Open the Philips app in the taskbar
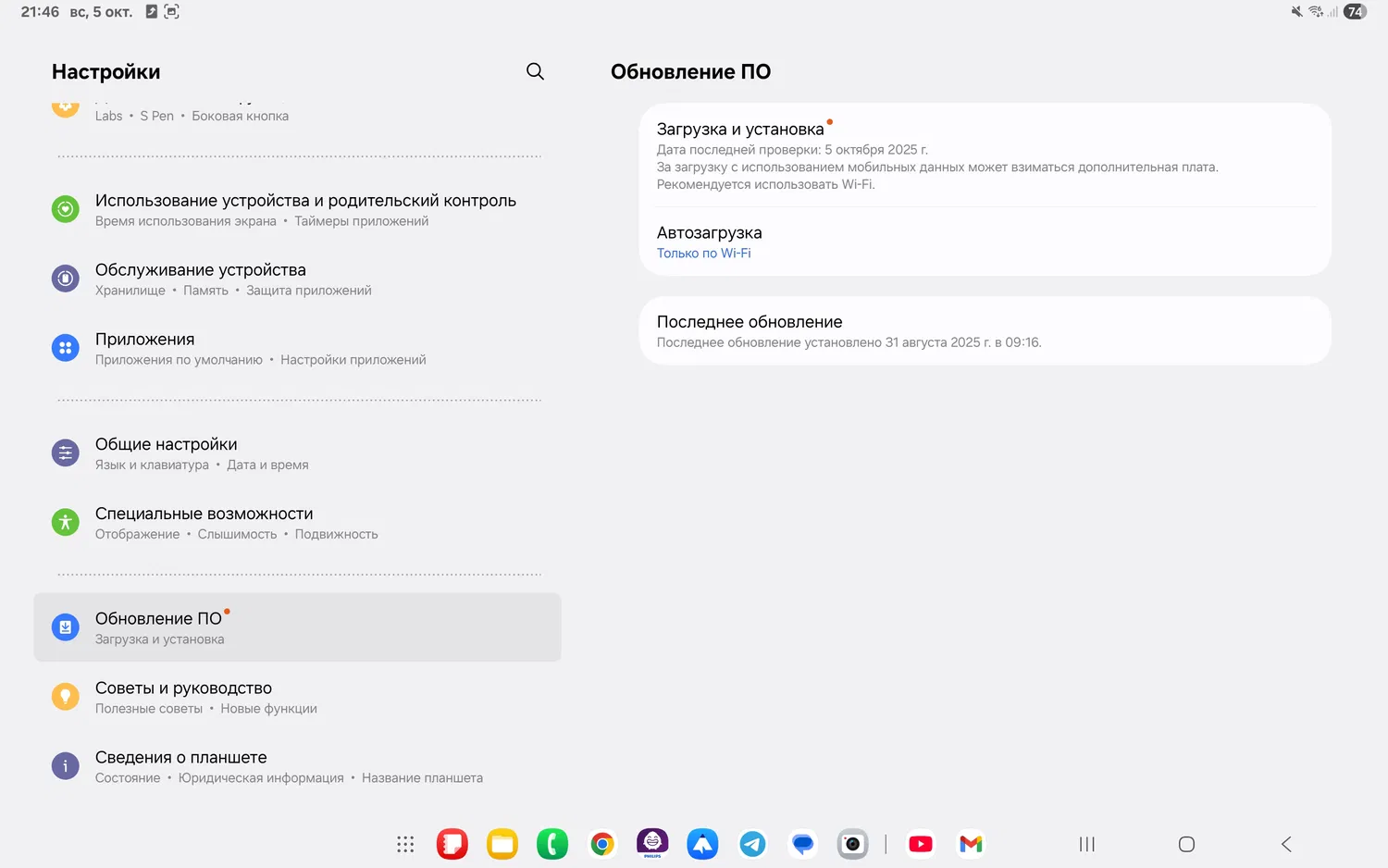The width and height of the screenshot is (1388, 868). tap(652, 843)
